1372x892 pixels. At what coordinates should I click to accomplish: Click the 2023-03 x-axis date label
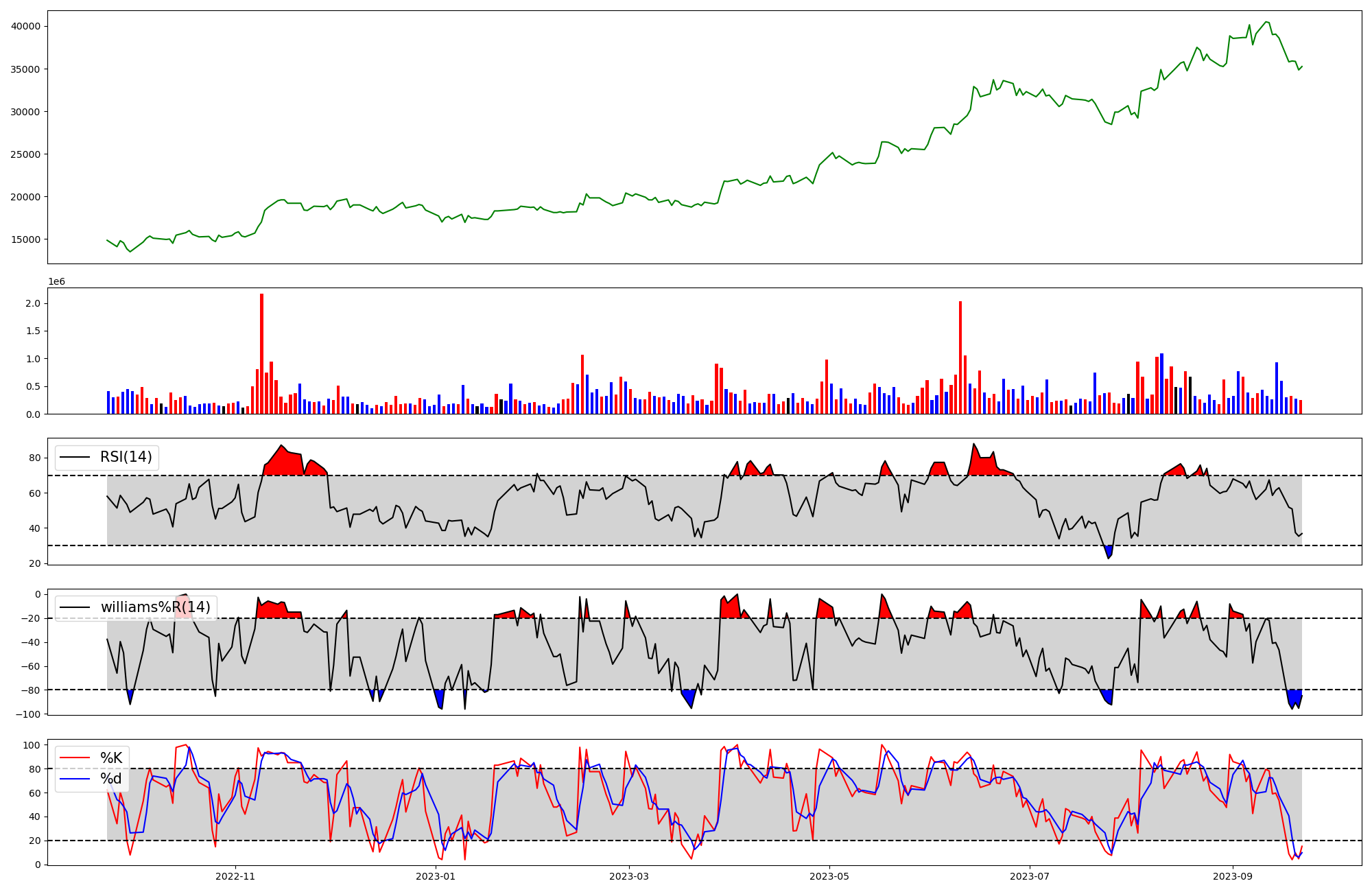pos(629,876)
